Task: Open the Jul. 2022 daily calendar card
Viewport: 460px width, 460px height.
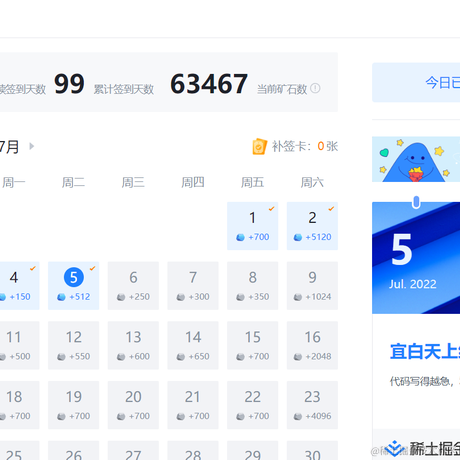Action: pyautogui.click(x=416, y=258)
